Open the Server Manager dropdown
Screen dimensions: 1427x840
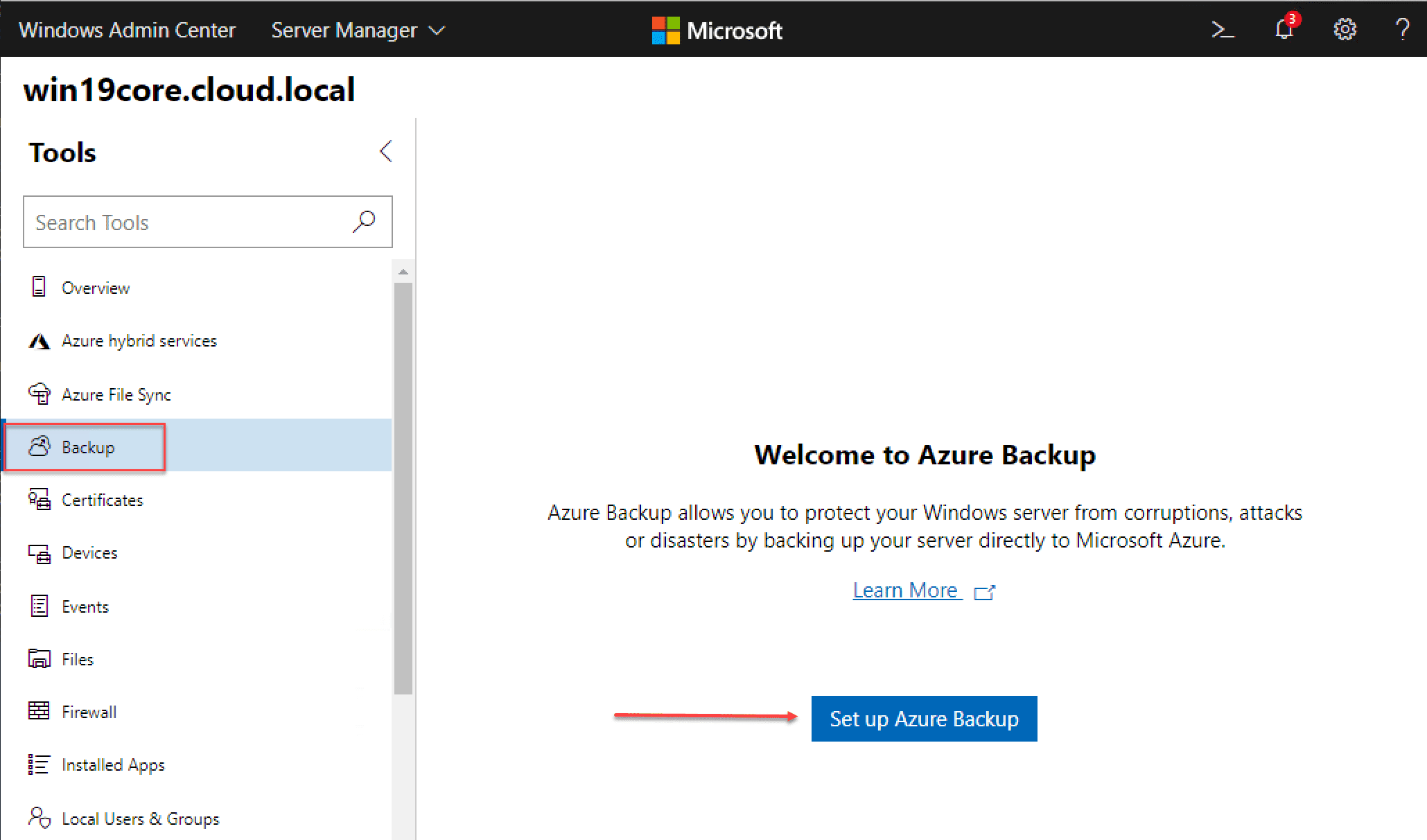tap(358, 30)
